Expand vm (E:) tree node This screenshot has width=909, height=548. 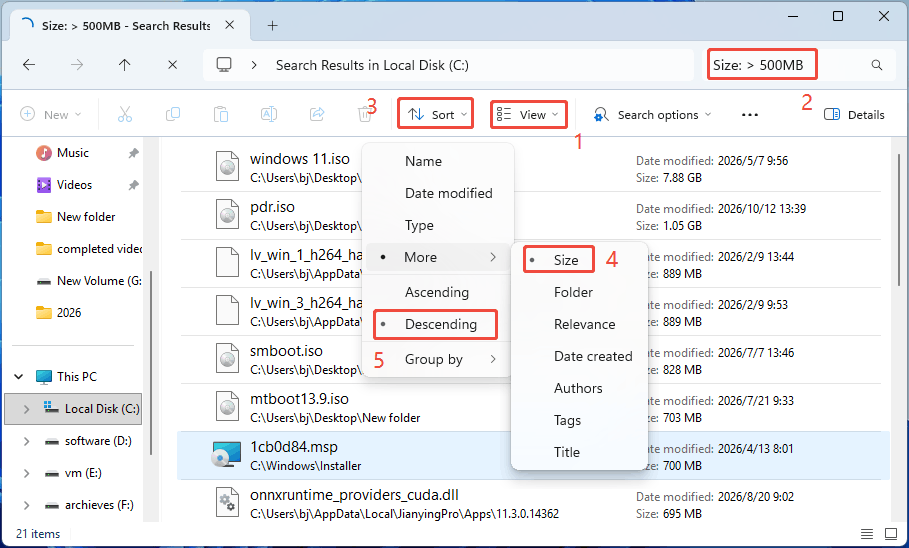click(26, 473)
